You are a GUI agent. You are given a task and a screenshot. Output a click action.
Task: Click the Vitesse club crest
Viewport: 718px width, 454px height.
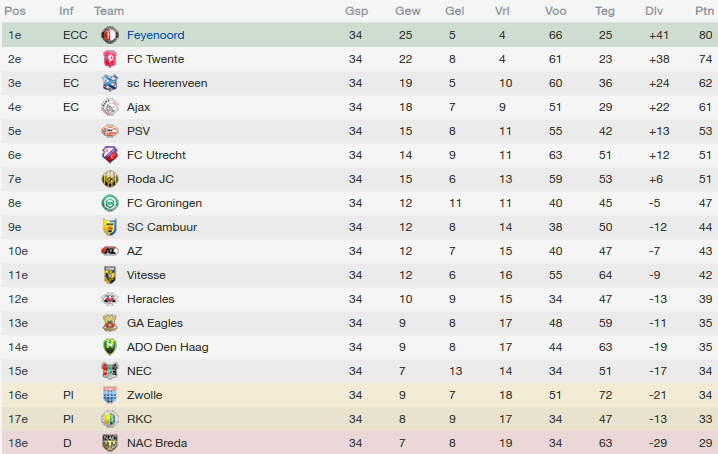pyautogui.click(x=110, y=275)
